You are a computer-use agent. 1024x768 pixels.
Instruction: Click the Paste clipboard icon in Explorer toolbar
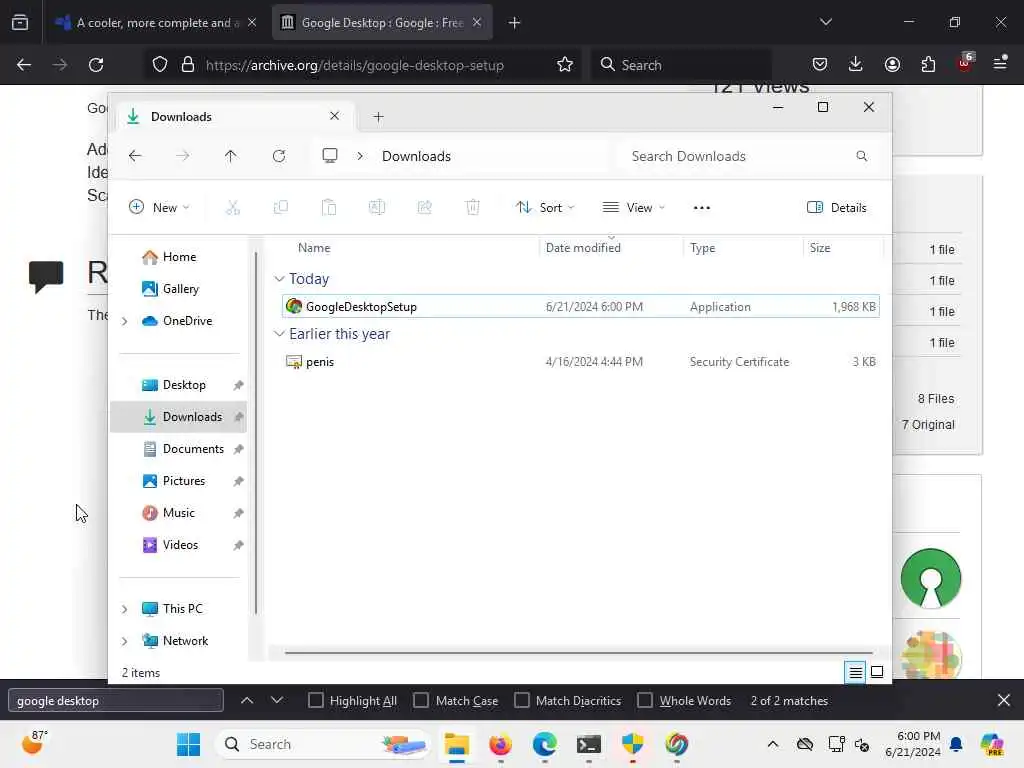[328, 208]
